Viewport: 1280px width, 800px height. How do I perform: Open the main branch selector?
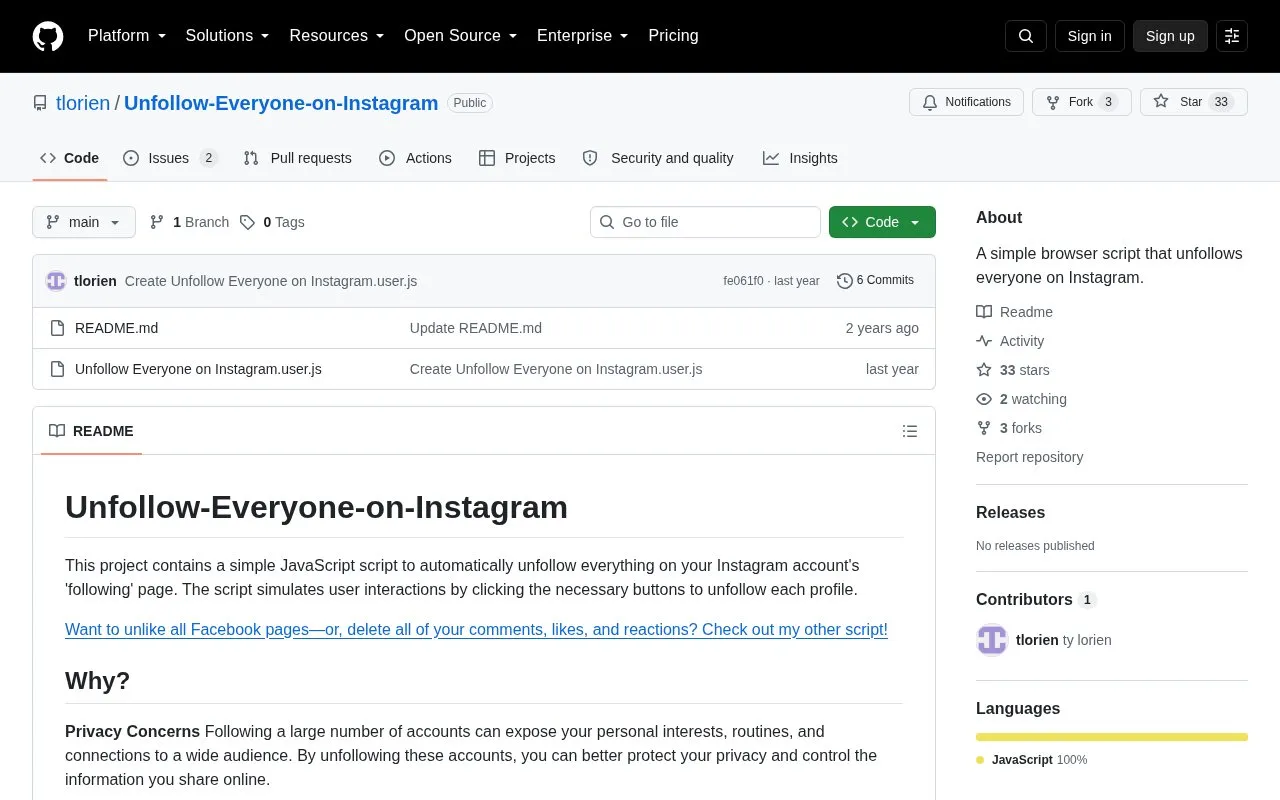[84, 222]
